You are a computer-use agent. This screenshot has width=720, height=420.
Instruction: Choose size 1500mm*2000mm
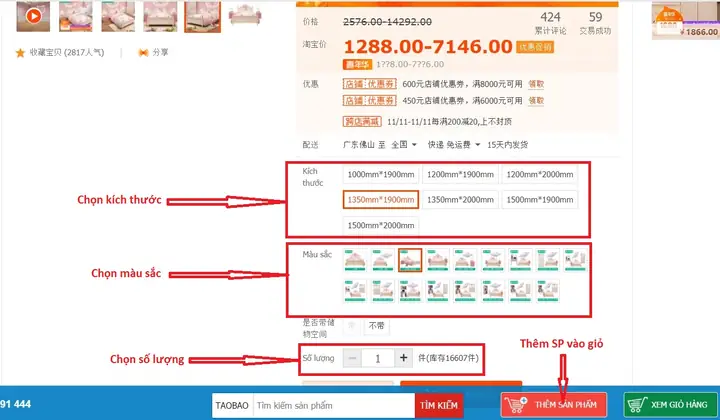(x=381, y=225)
